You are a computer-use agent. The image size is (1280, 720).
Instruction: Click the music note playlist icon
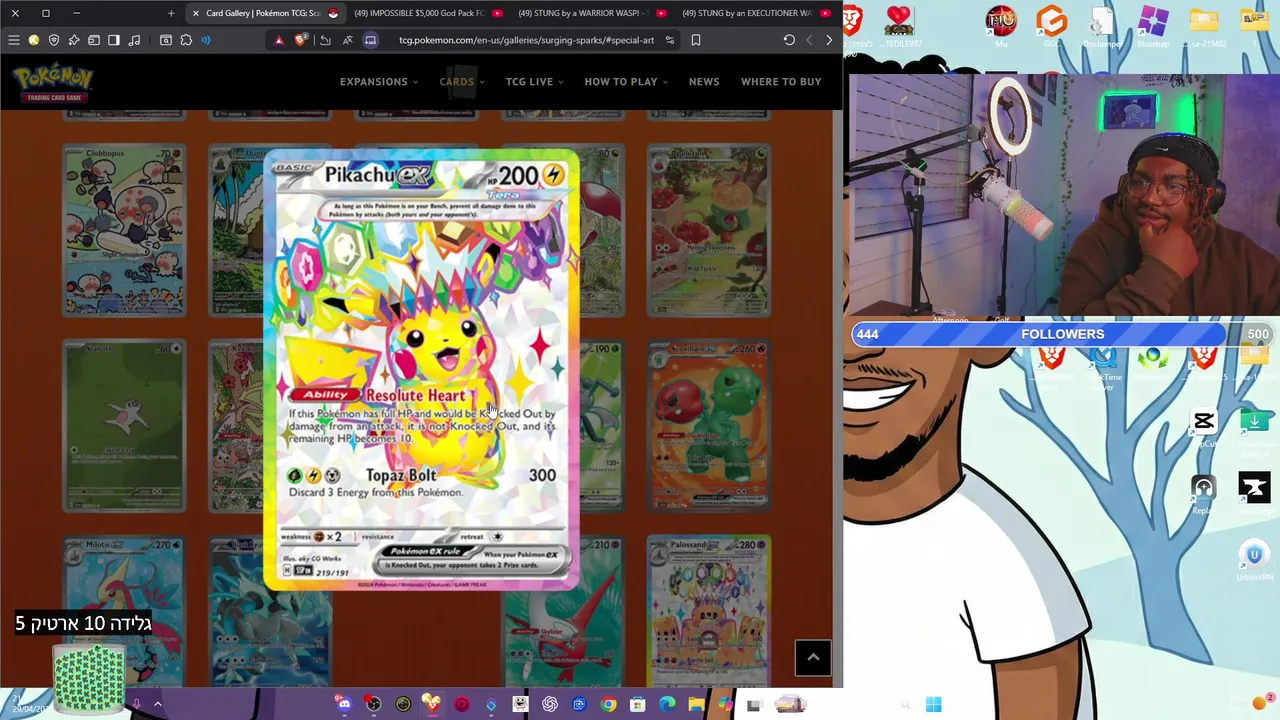coord(134,40)
